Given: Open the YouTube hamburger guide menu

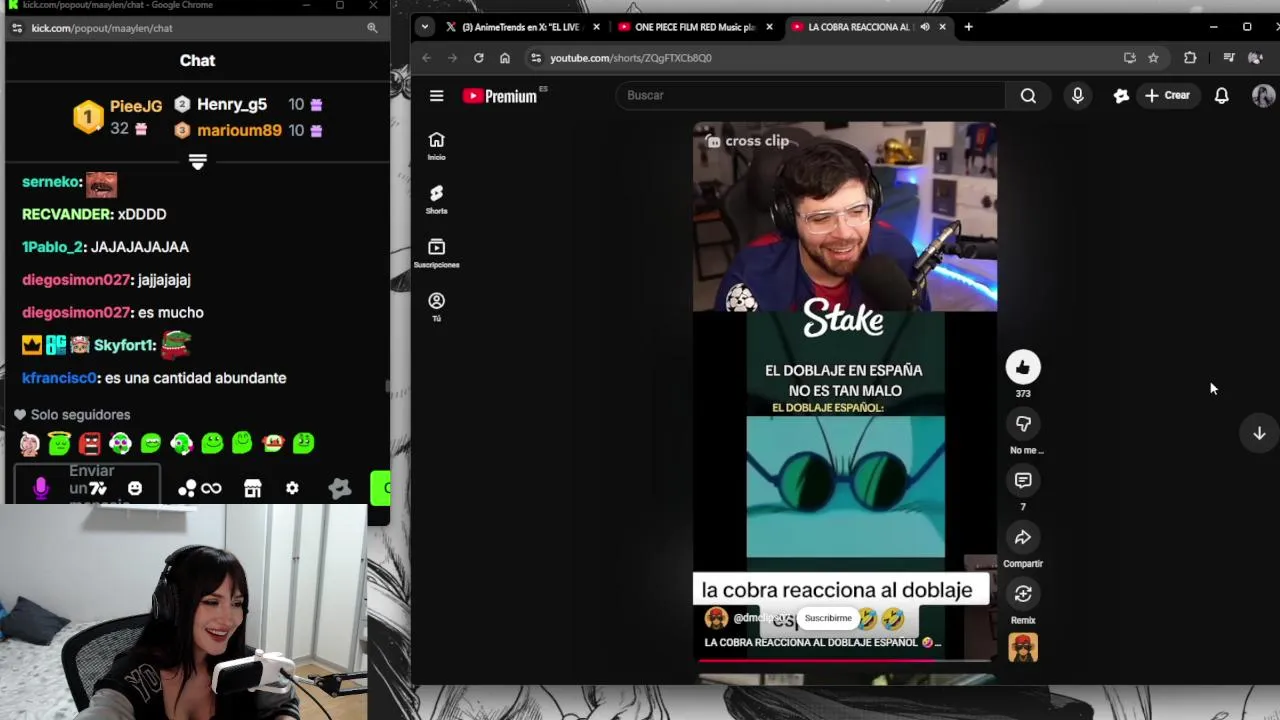Looking at the screenshot, I should (x=436, y=95).
